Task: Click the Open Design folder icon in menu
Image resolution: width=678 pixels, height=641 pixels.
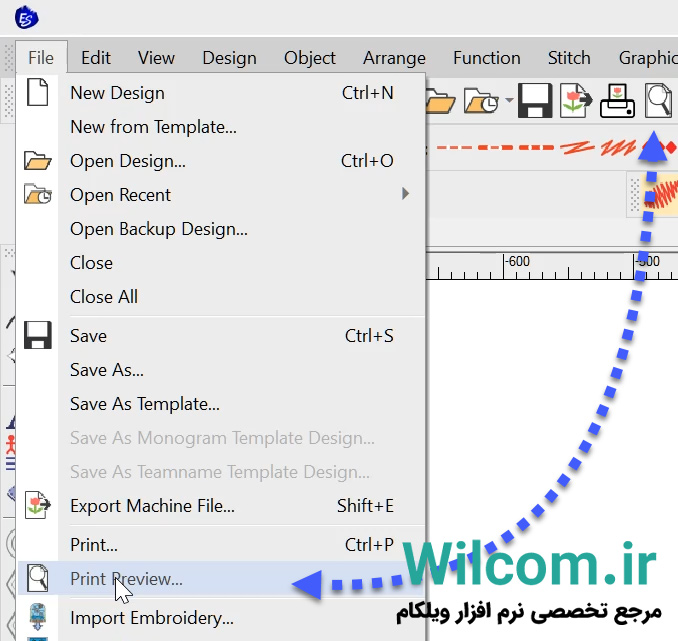Action: (x=38, y=160)
